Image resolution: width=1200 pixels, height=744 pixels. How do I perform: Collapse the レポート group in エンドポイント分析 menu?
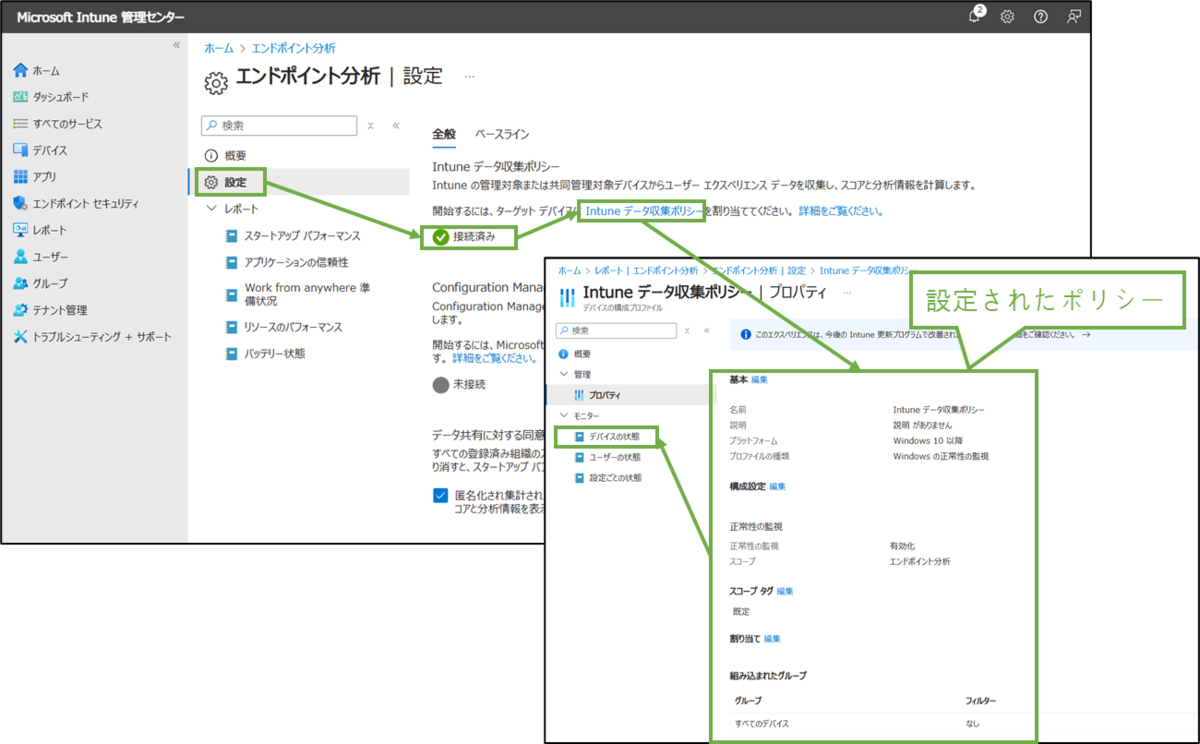211,209
